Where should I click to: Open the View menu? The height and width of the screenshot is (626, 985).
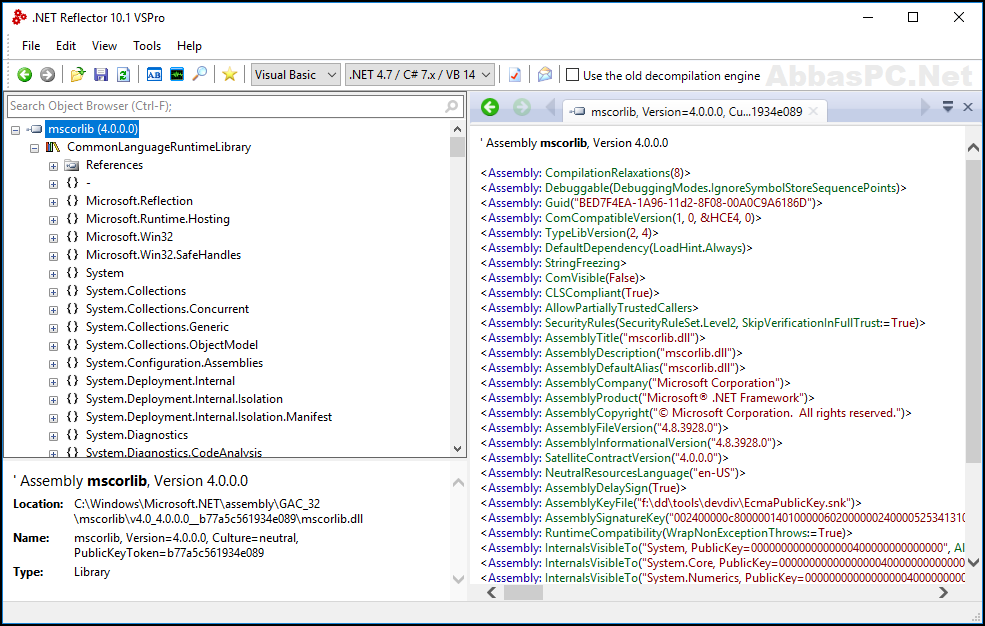click(104, 46)
